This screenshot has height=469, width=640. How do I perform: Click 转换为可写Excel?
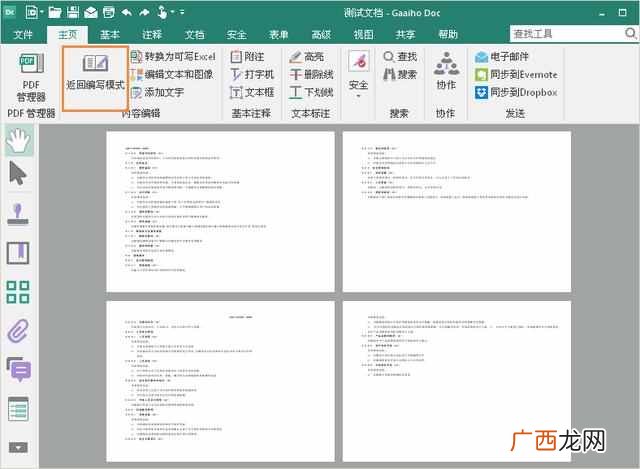click(x=173, y=56)
